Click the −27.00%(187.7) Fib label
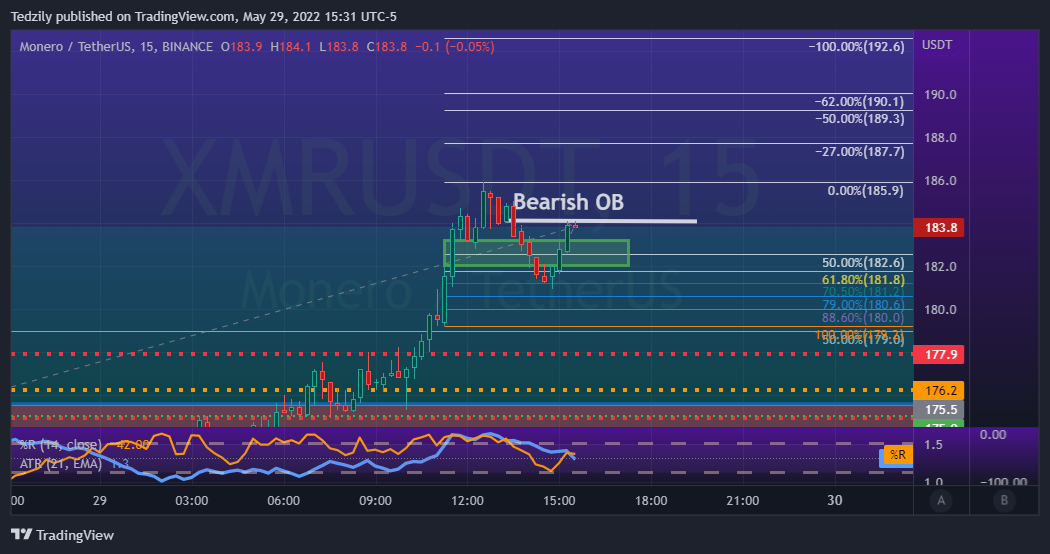1050x554 pixels. (x=859, y=151)
